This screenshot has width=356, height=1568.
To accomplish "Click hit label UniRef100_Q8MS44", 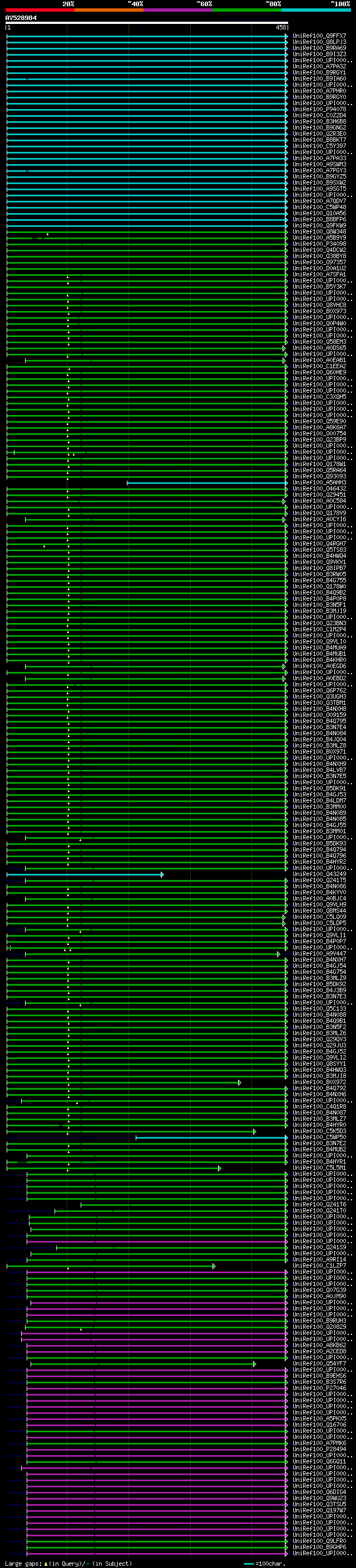I will click(x=319, y=911).
